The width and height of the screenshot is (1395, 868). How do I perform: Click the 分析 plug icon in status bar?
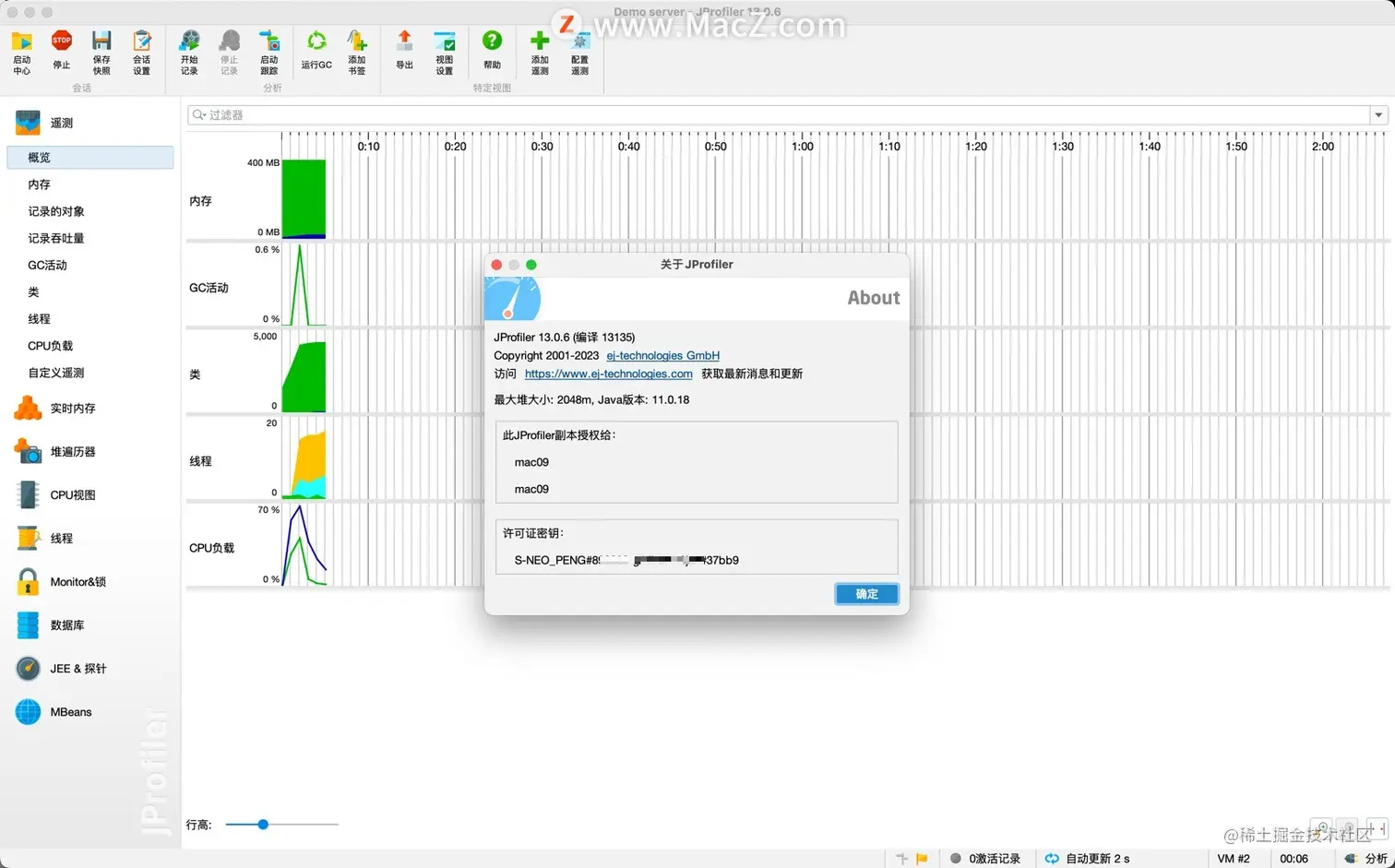(1351, 859)
